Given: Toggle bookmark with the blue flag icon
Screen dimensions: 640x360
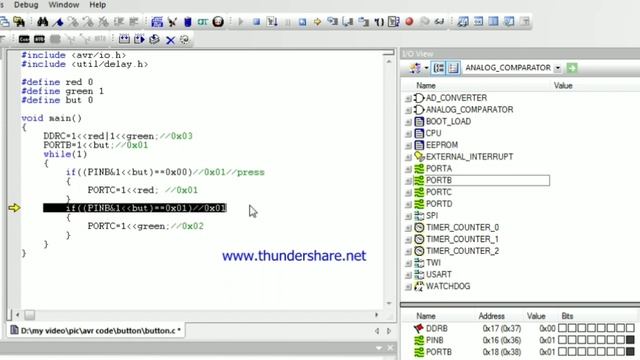Looking at the screenshot, I should point(58,22).
